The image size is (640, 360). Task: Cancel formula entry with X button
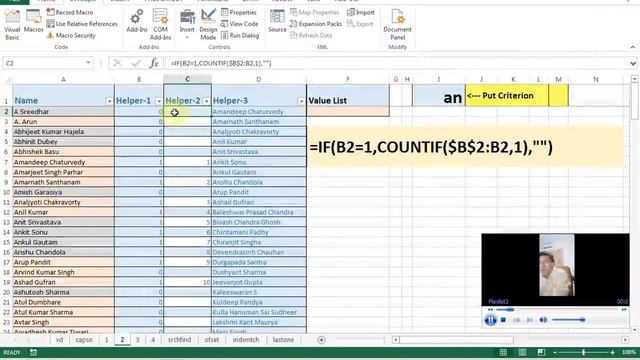[x=118, y=63]
